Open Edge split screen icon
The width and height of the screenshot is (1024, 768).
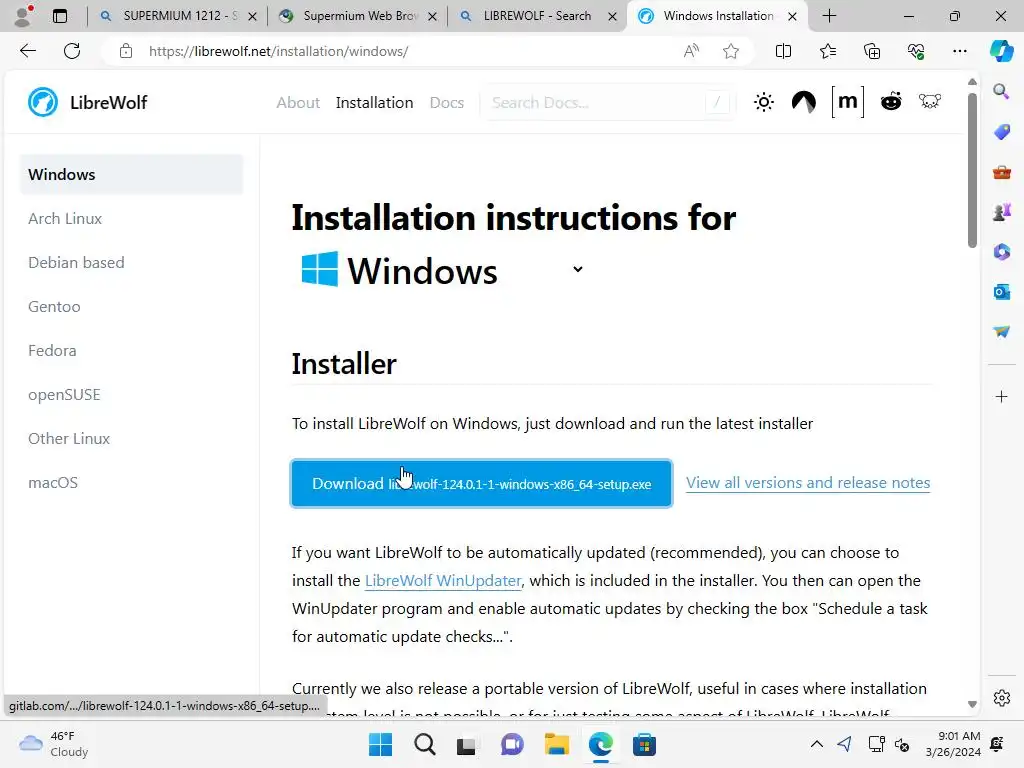click(x=783, y=51)
